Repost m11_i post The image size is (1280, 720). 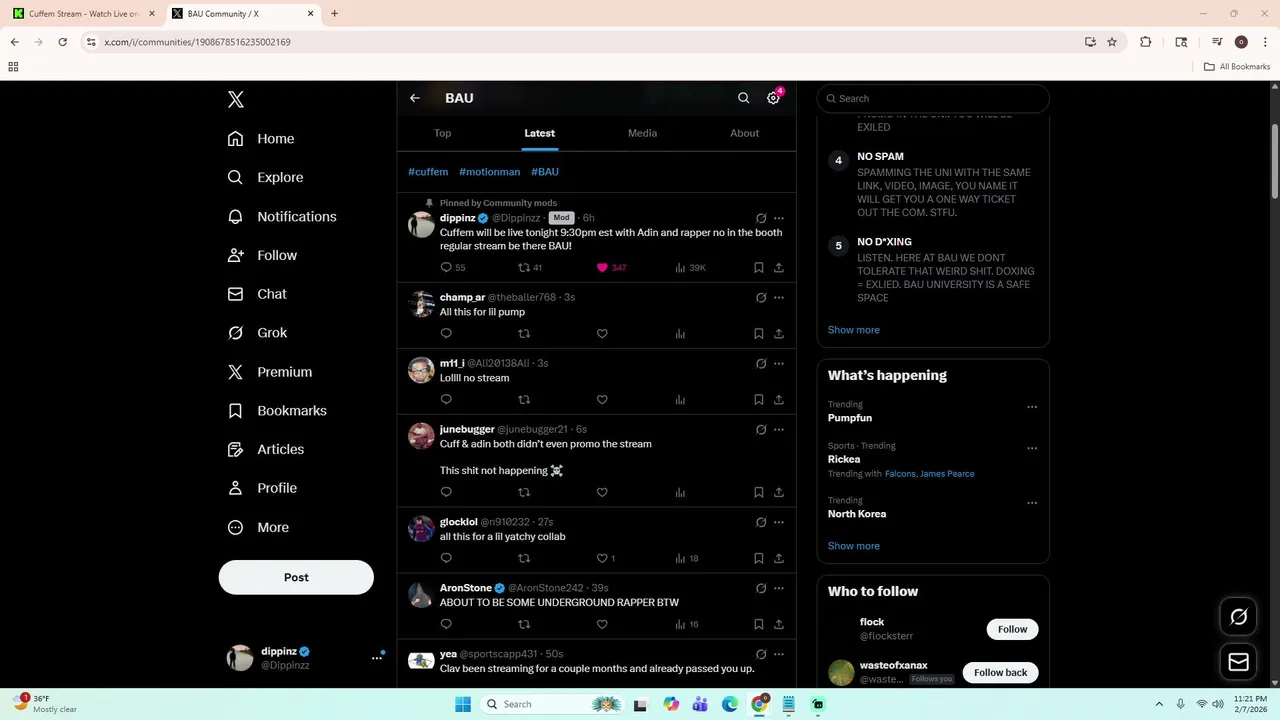pyautogui.click(x=523, y=399)
